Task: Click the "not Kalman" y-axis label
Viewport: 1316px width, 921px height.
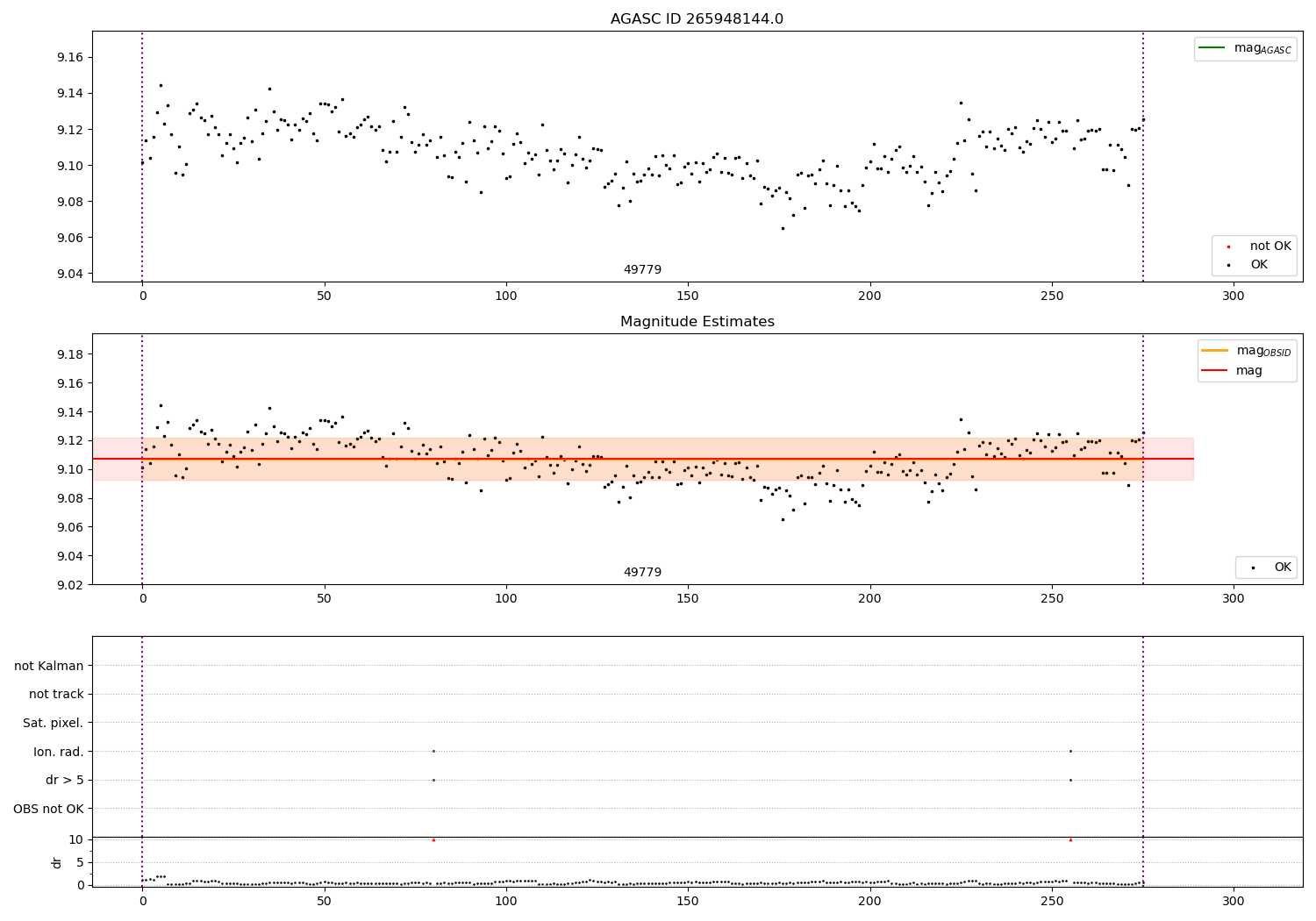Action: pyautogui.click(x=49, y=666)
